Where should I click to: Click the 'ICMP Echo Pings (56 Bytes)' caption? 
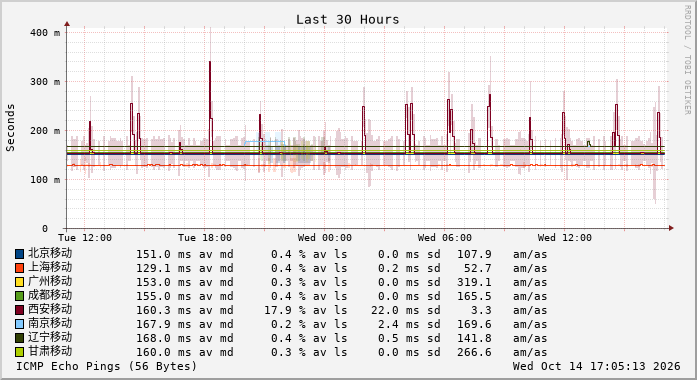click(x=106, y=366)
